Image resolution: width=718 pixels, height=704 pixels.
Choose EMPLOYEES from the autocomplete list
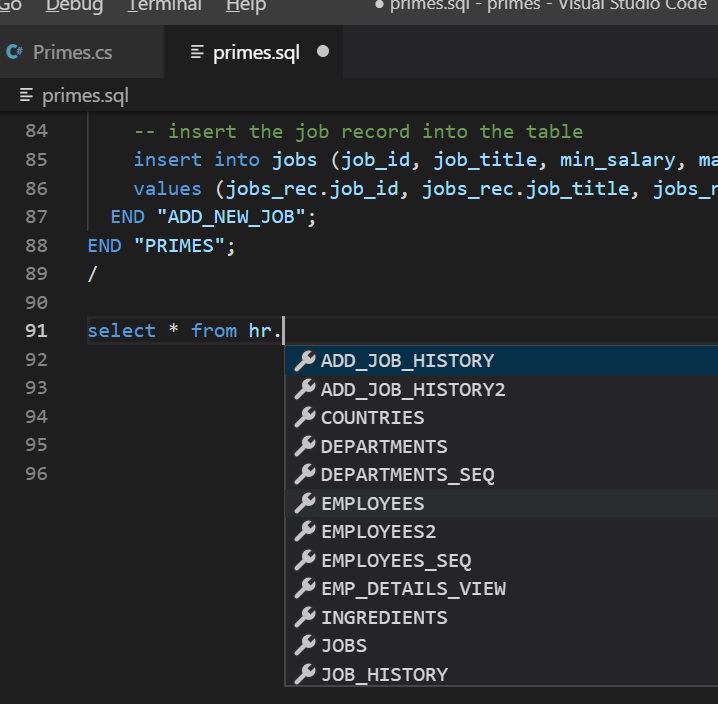[372, 504]
